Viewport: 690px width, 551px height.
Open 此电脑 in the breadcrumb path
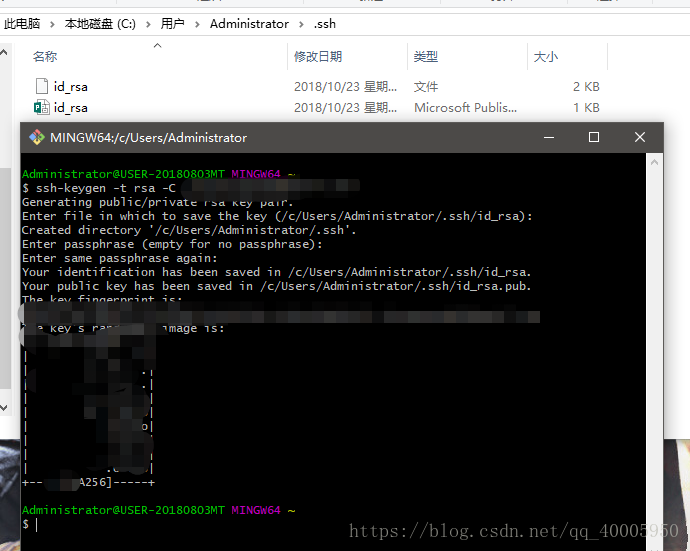(x=22, y=24)
